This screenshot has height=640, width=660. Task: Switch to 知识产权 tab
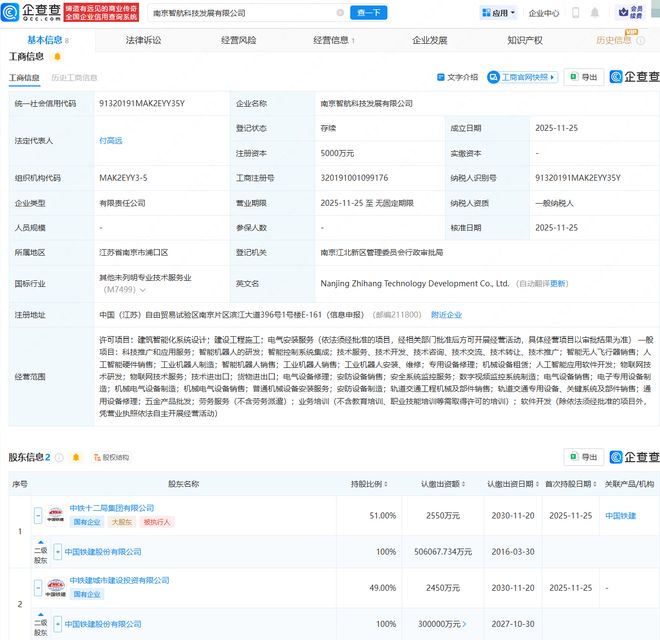click(525, 40)
